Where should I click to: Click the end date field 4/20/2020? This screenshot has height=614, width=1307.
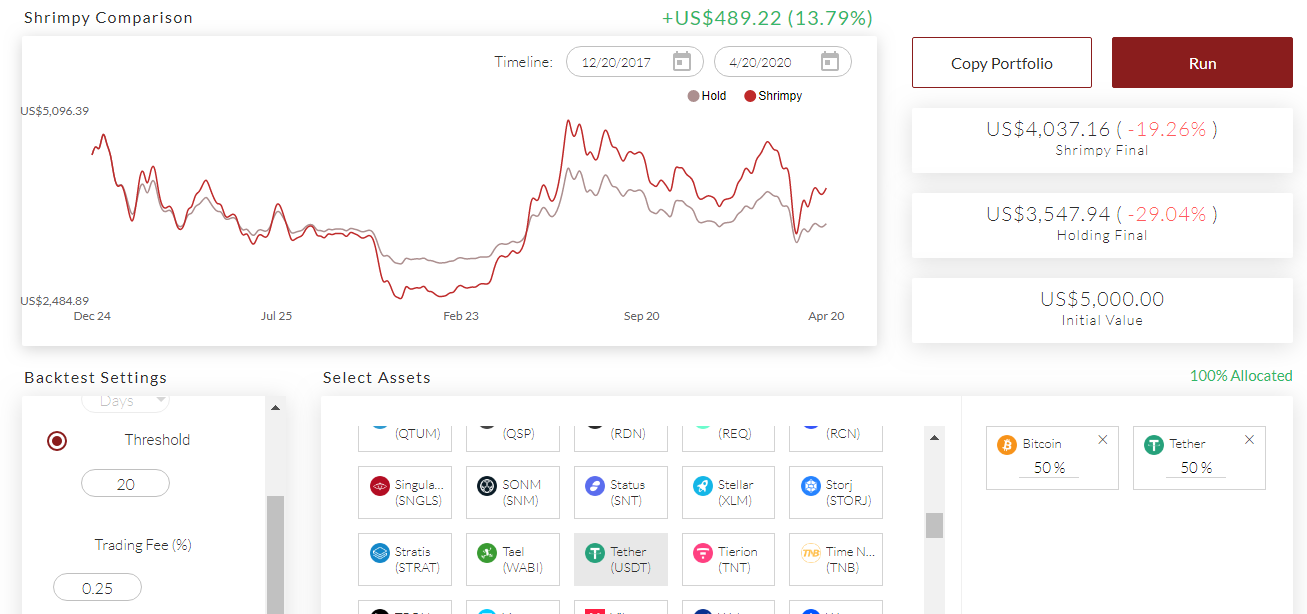click(783, 62)
